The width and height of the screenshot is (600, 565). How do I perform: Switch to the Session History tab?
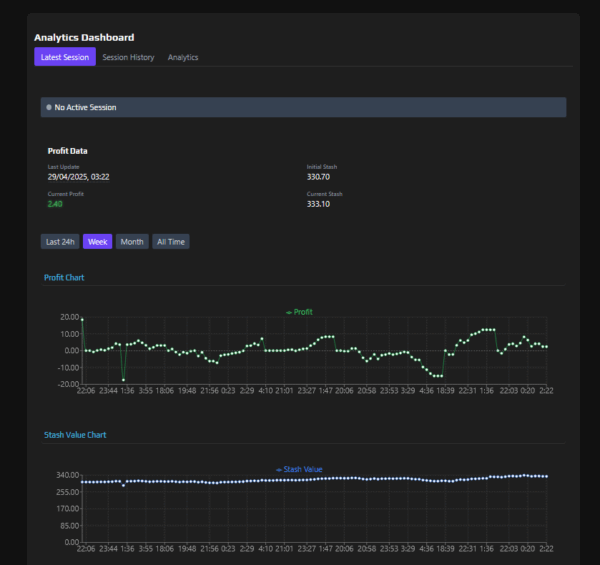pyautogui.click(x=128, y=57)
